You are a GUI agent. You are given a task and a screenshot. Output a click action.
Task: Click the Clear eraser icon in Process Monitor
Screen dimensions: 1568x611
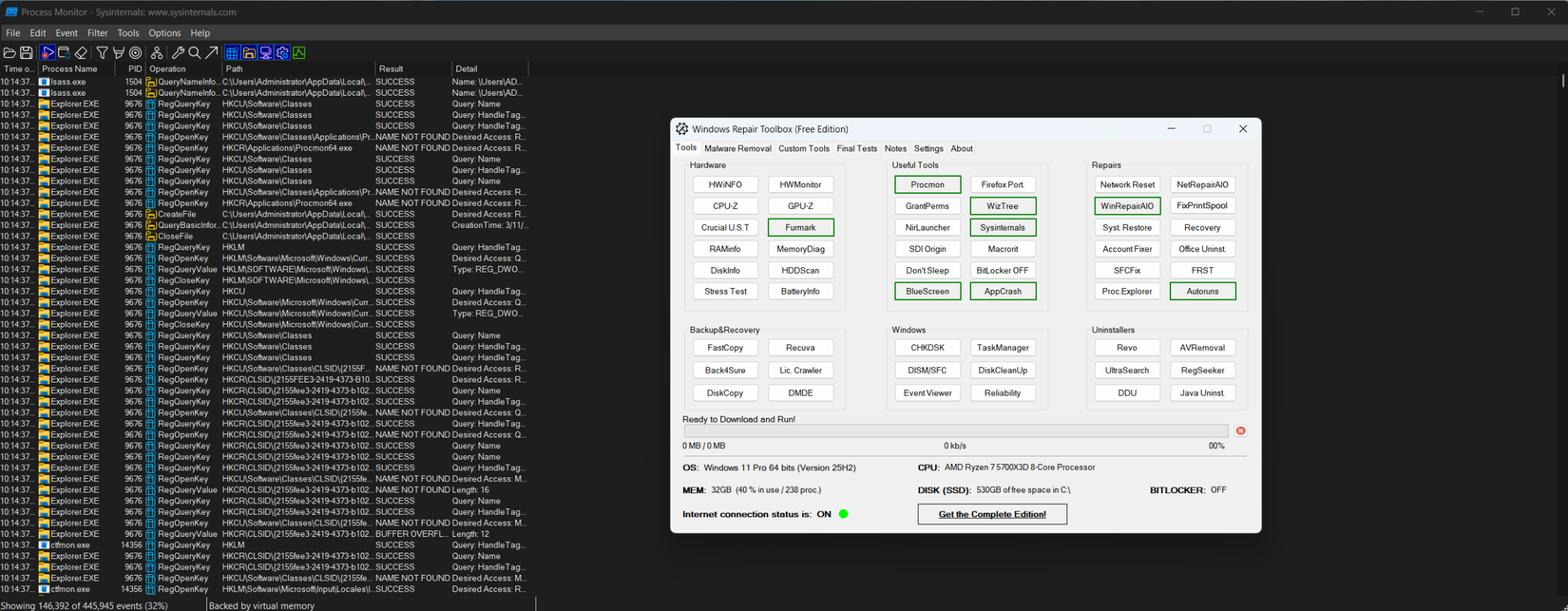pyautogui.click(x=81, y=52)
